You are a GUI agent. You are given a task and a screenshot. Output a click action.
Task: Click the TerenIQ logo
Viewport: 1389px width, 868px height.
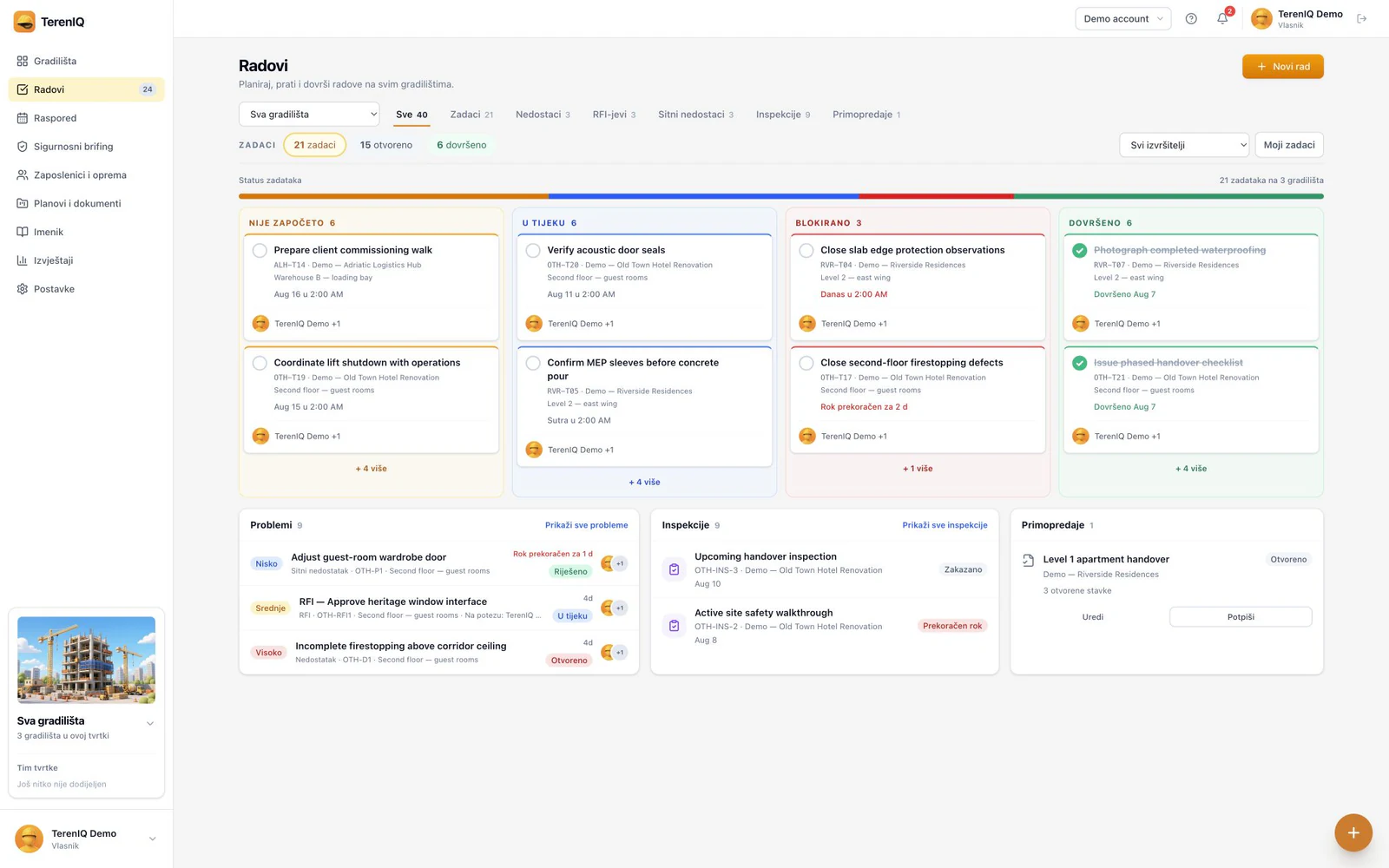49,22
